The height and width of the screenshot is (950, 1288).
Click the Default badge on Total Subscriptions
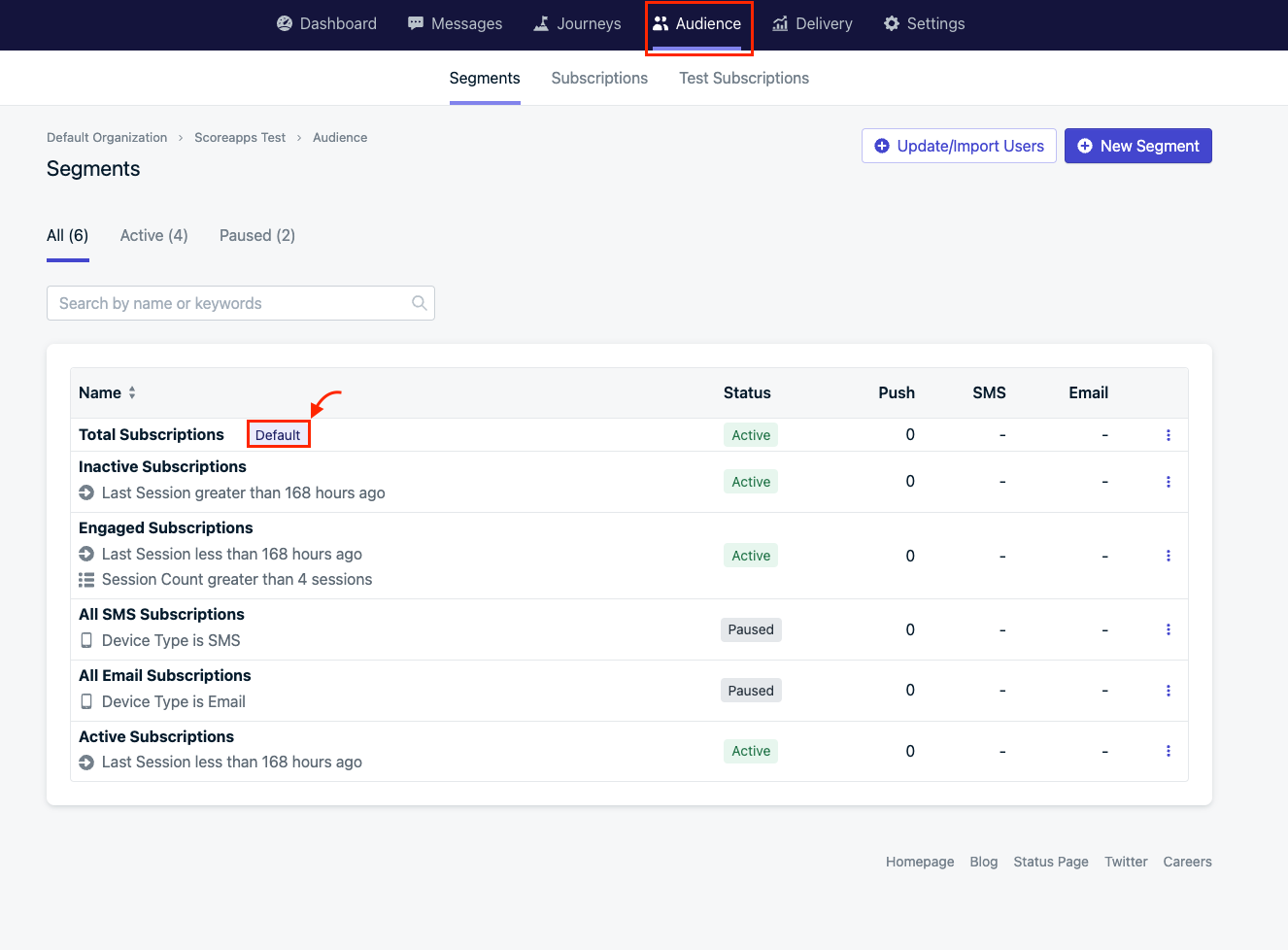(x=278, y=435)
